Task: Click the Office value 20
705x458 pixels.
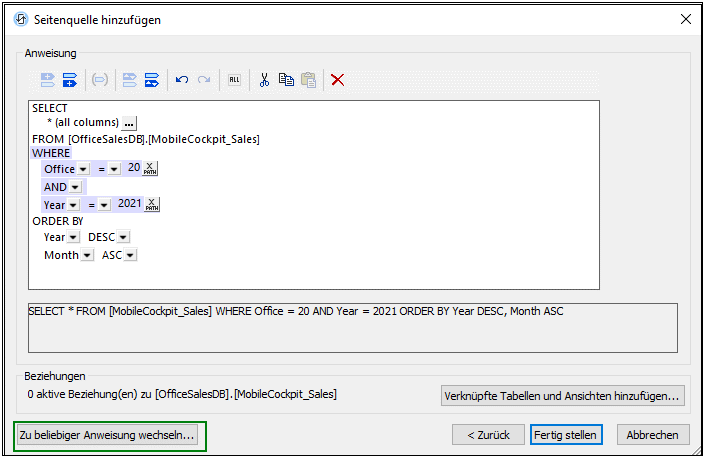Action: 134,168
